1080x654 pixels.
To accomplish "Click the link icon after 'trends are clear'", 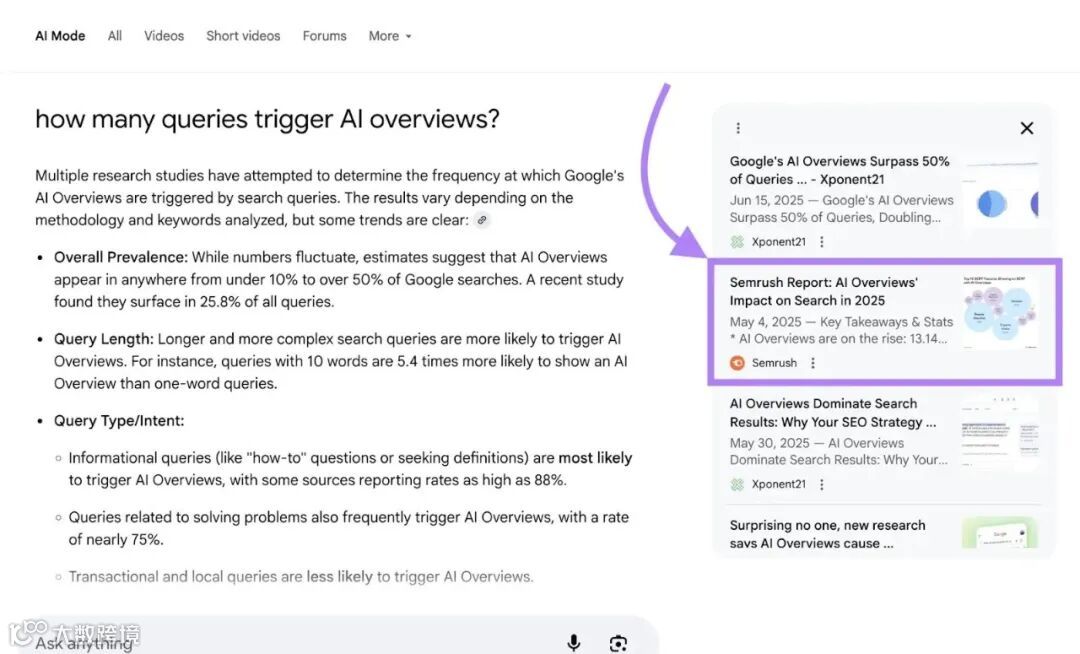I will (482, 220).
